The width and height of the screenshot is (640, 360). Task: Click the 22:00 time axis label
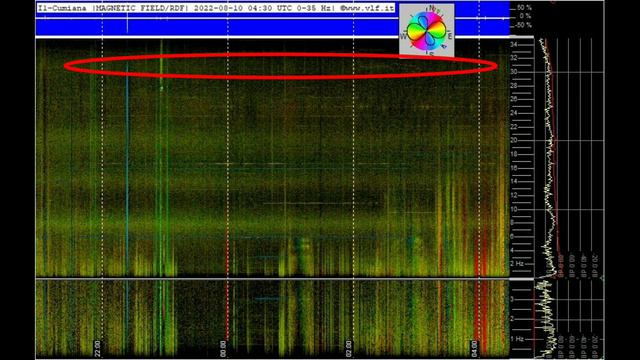(98, 349)
